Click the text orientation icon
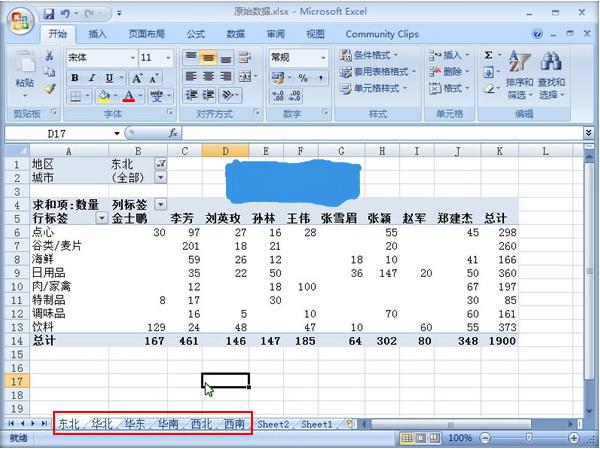This screenshot has height=449, width=600. click(x=228, y=95)
